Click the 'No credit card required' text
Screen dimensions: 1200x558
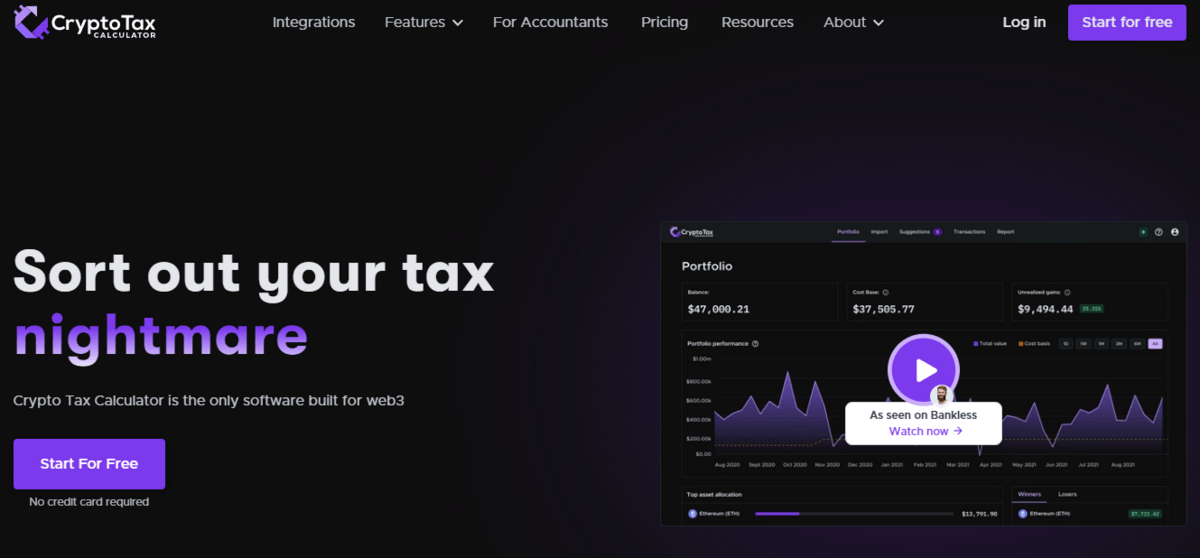click(89, 502)
